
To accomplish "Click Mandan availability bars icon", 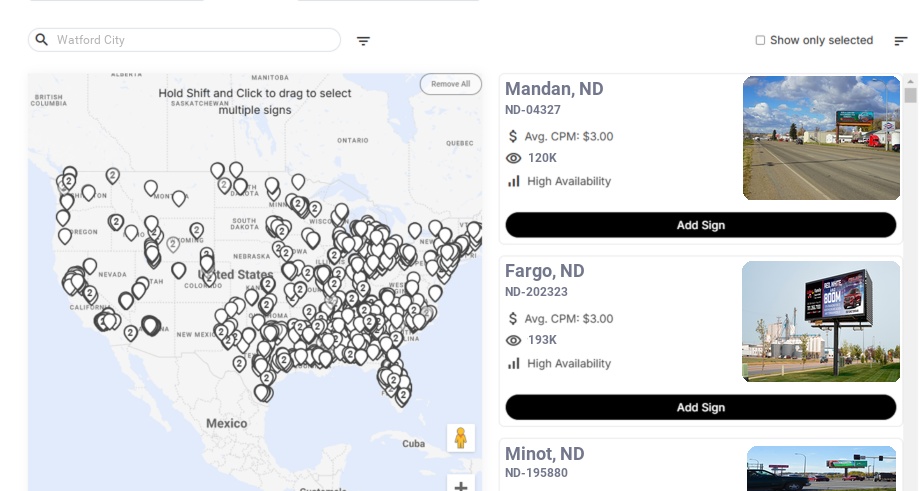I will (x=514, y=181).
